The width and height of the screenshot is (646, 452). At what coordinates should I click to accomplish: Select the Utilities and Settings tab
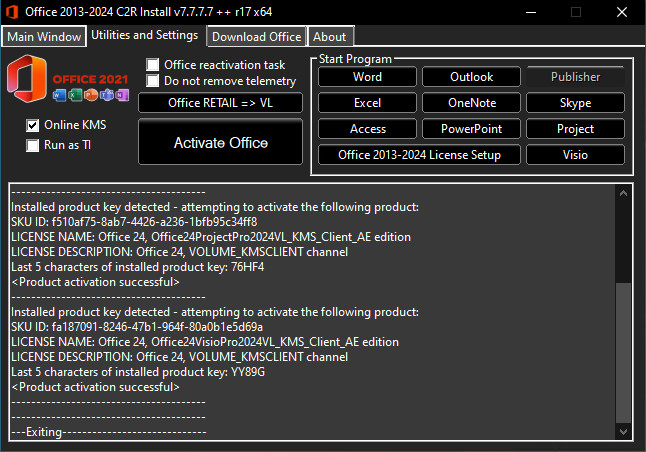pyautogui.click(x=145, y=35)
